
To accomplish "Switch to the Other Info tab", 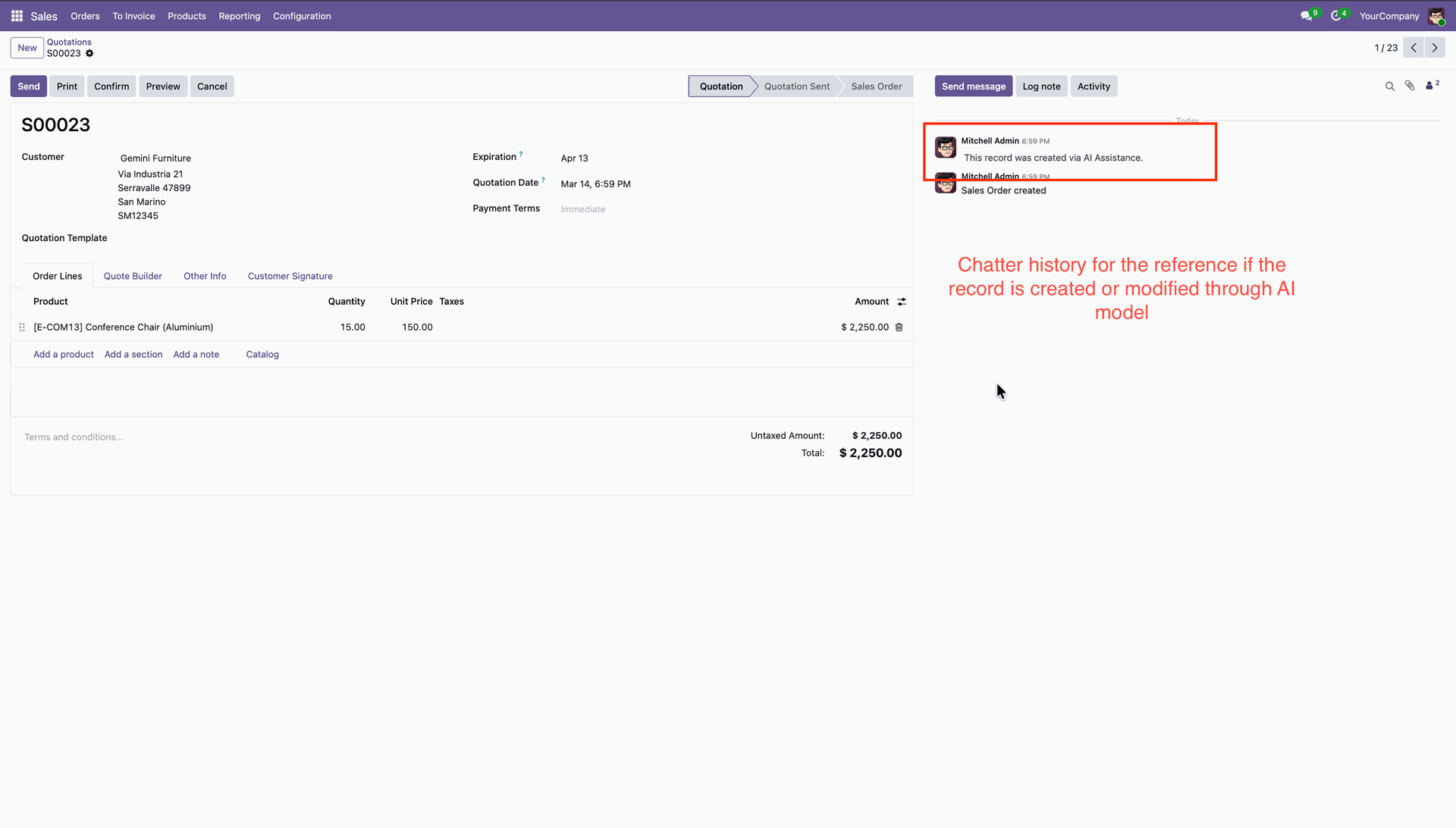I will (x=205, y=276).
